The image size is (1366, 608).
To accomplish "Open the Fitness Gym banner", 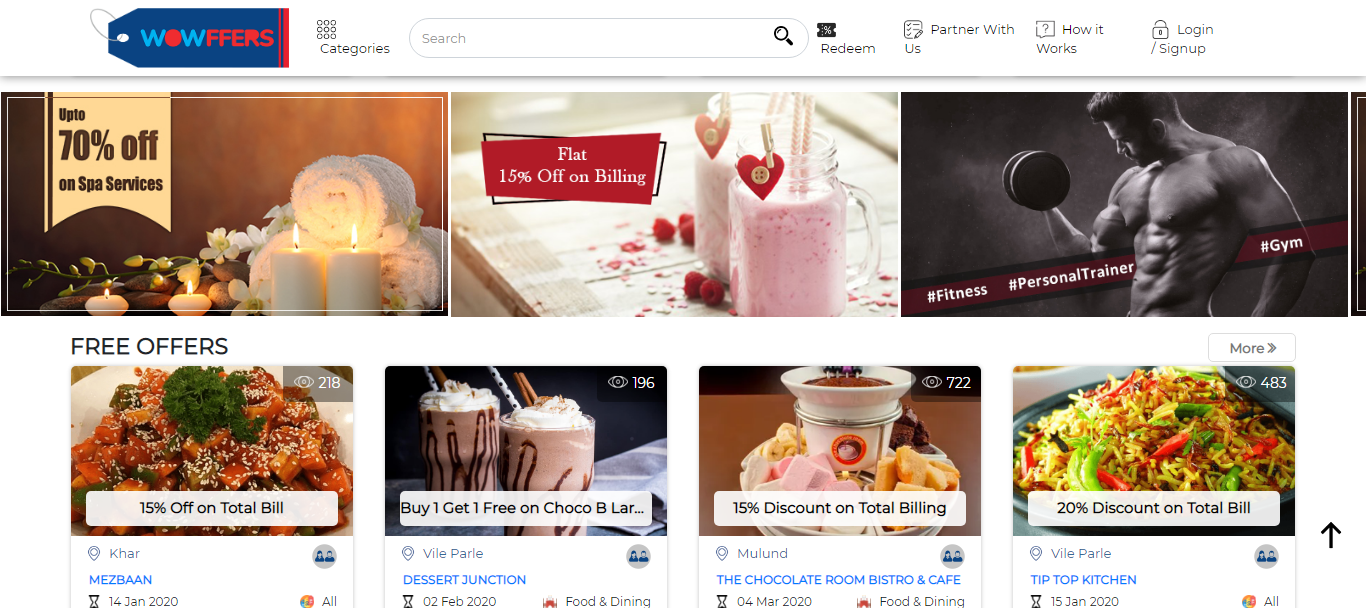I will pyautogui.click(x=1124, y=204).
